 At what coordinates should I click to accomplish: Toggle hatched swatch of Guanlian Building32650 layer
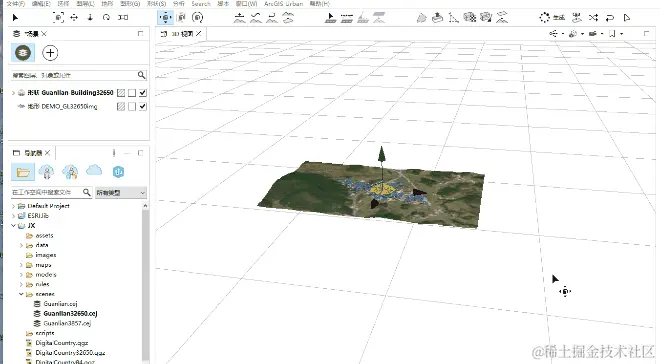pyautogui.click(x=121, y=93)
